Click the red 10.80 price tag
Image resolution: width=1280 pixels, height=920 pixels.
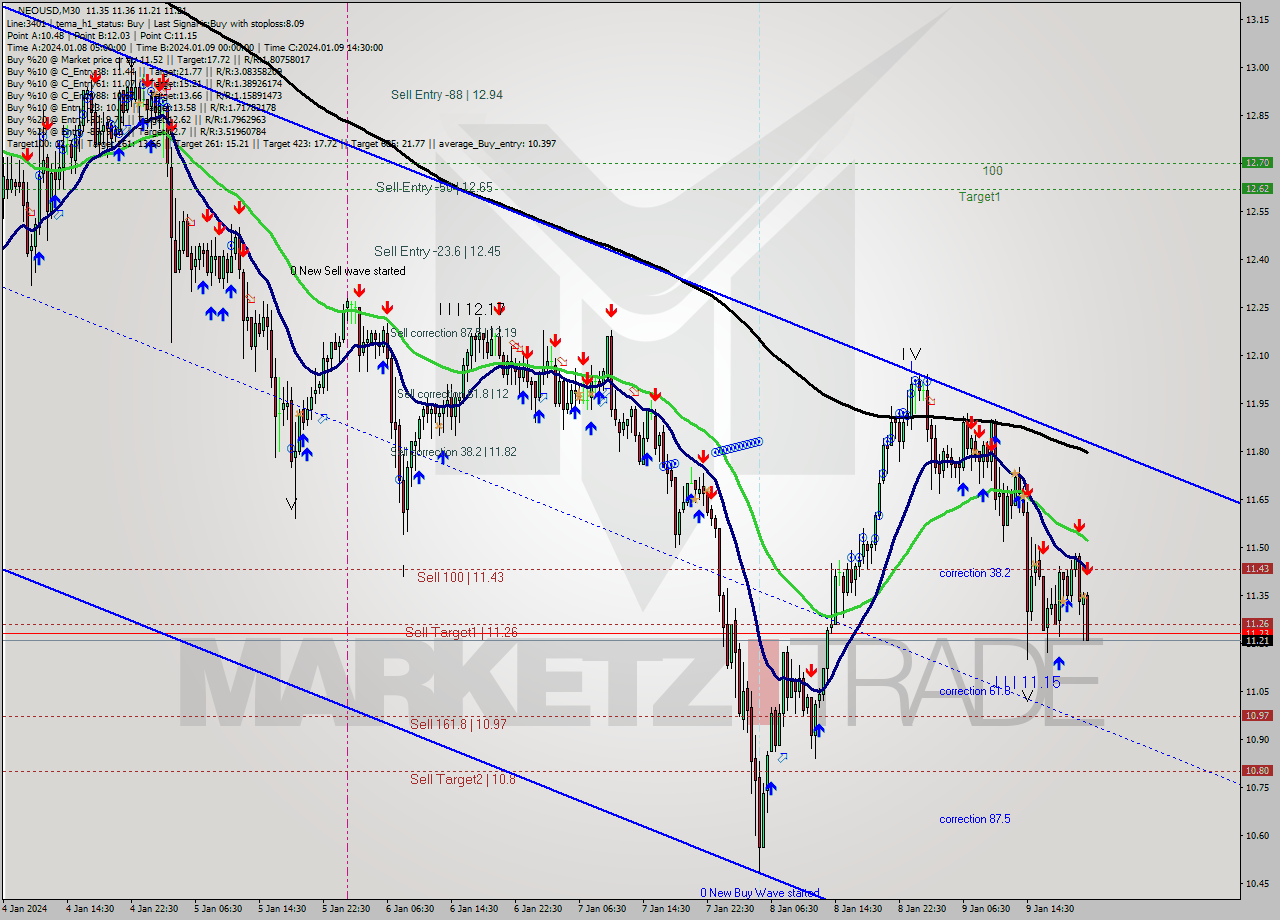(x=1257, y=770)
